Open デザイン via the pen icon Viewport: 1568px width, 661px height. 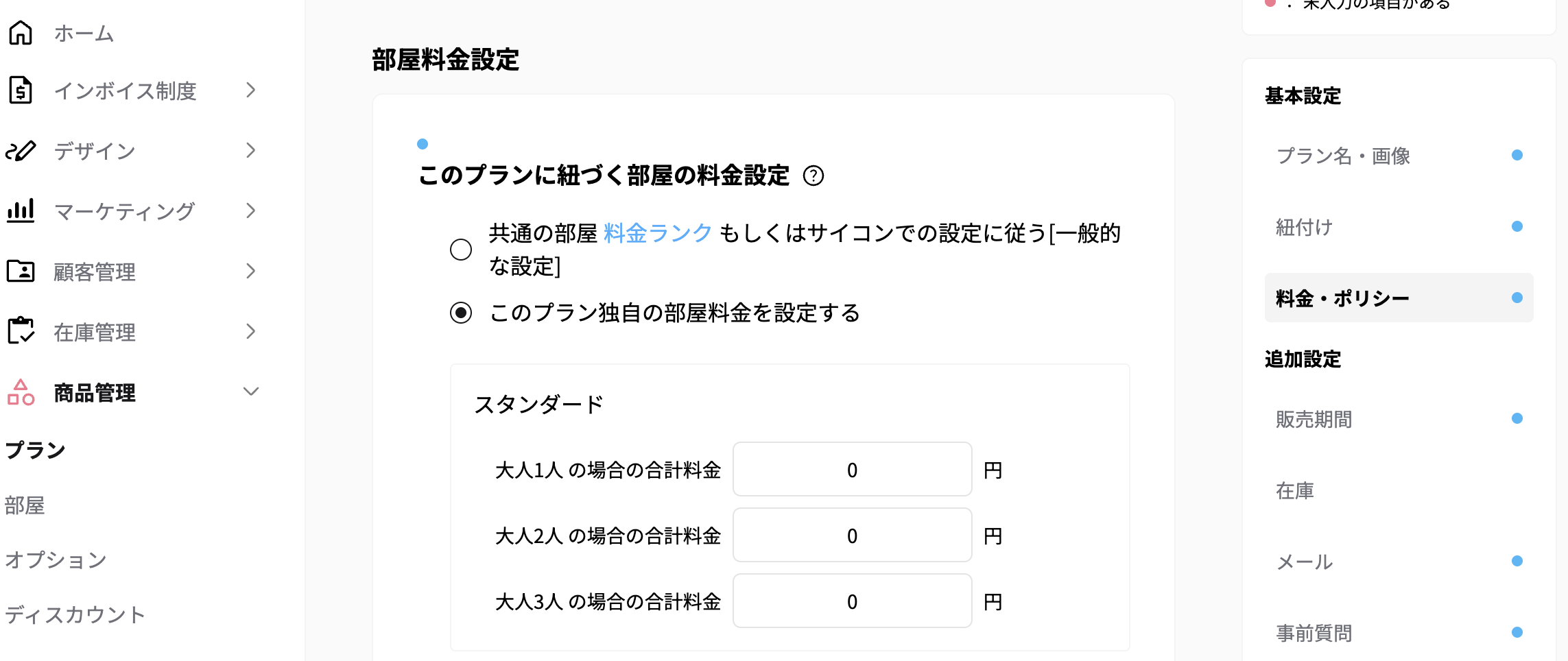coord(21,151)
